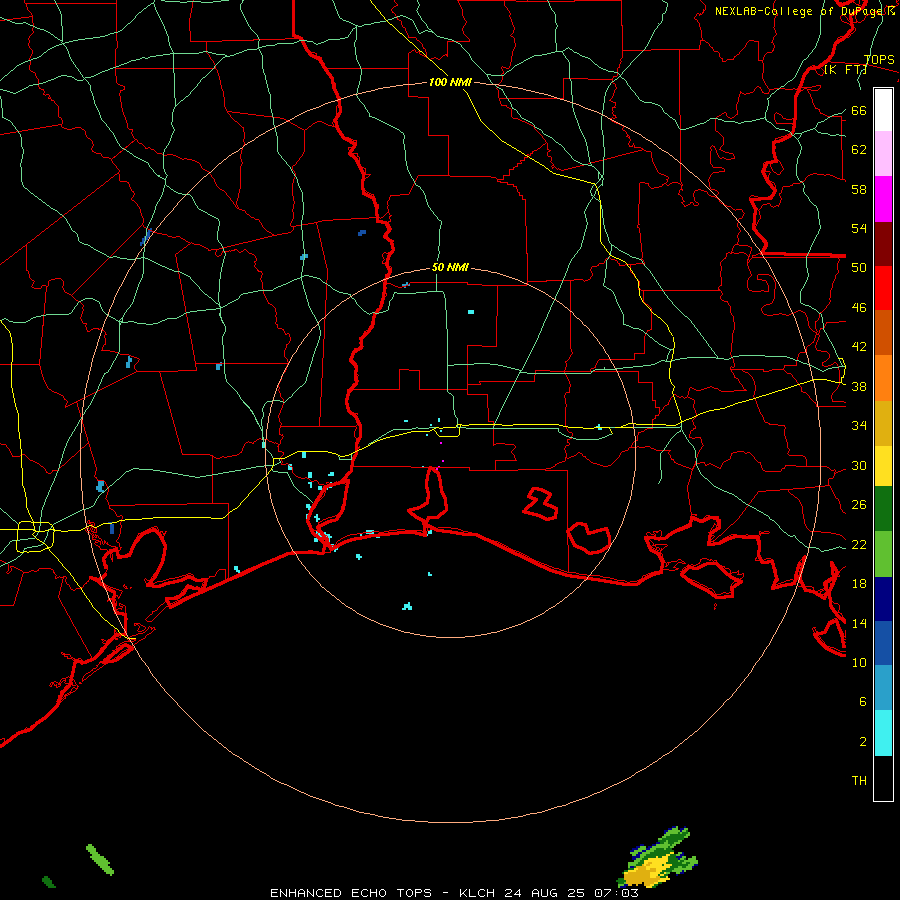
Task: Click the NEXLAB-College of DuPage credit text
Action: [804, 11]
